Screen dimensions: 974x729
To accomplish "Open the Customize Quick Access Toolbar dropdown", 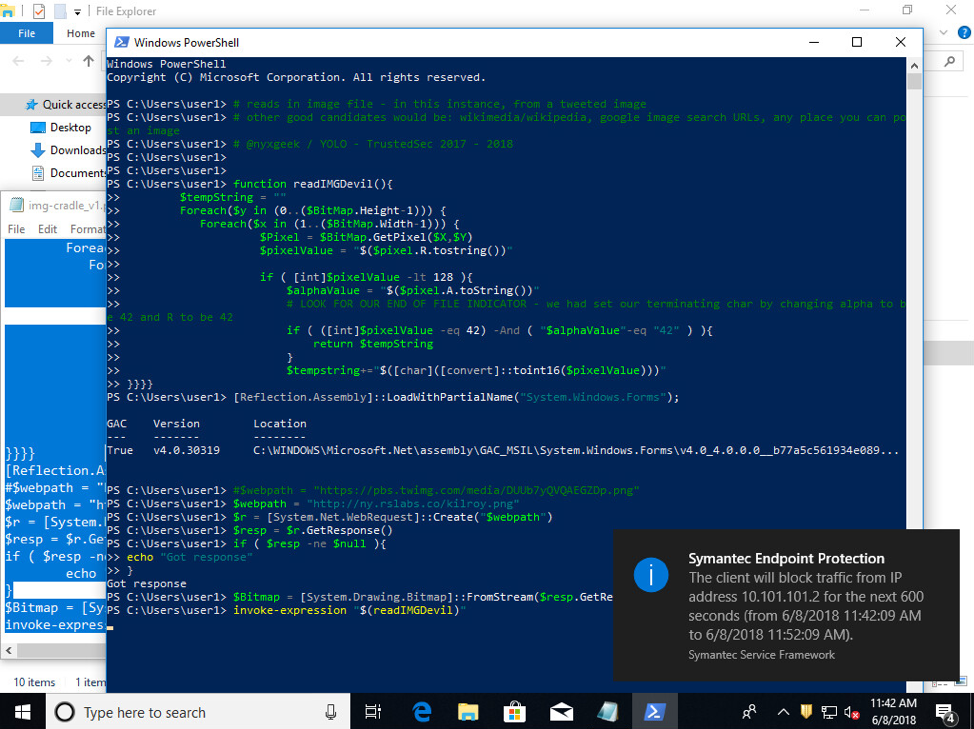I will (x=77, y=11).
